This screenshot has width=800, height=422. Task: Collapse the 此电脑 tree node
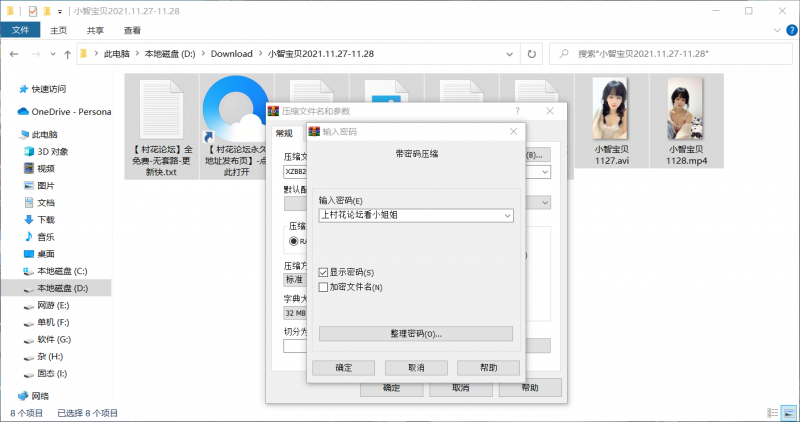[9, 134]
